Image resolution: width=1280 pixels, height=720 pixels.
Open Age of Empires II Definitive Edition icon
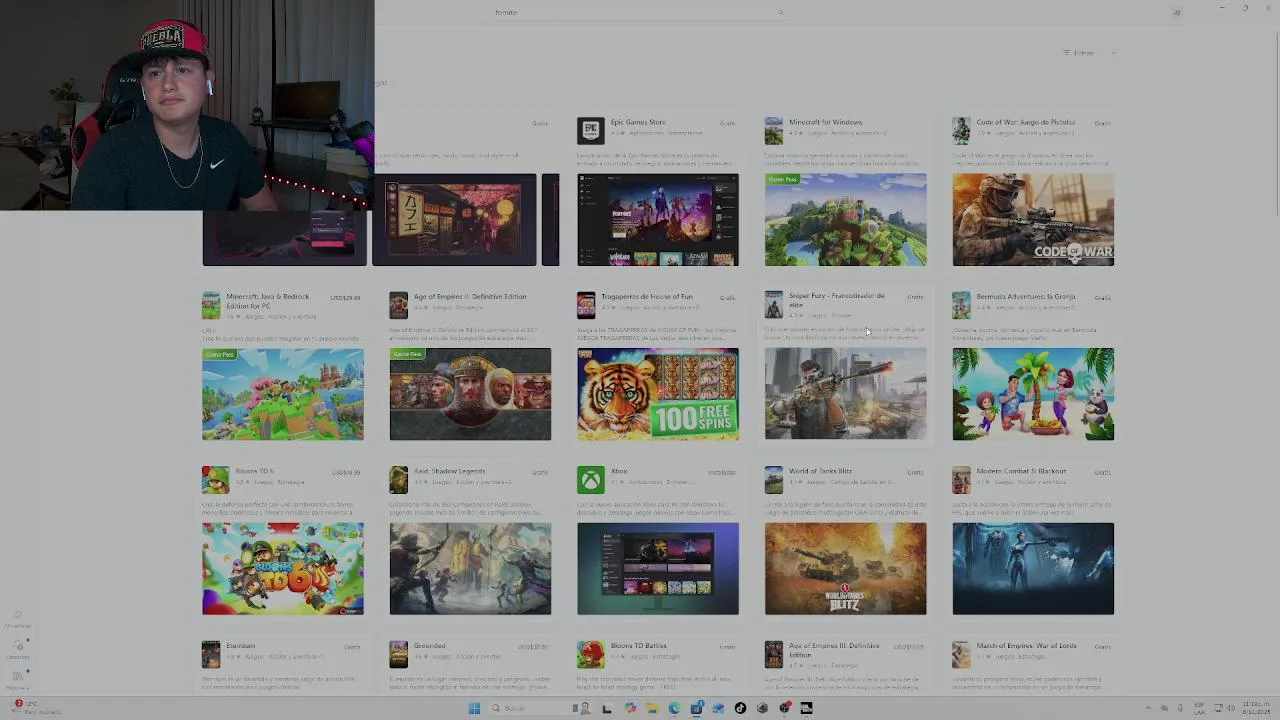[398, 305]
